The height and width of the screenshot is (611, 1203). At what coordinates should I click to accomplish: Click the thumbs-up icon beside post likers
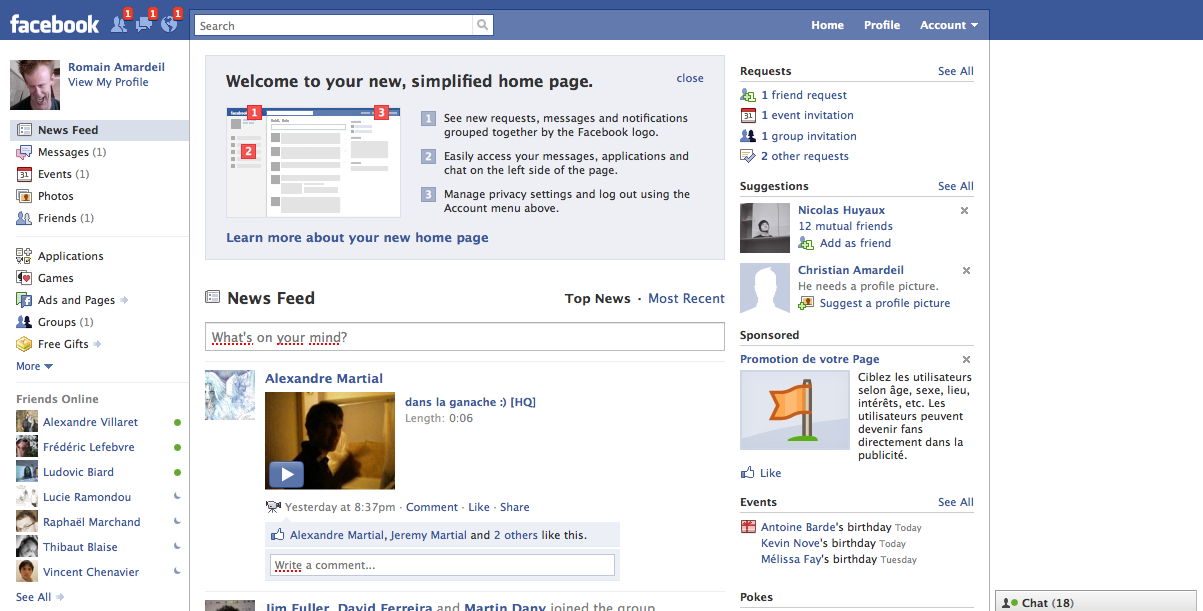(278, 535)
